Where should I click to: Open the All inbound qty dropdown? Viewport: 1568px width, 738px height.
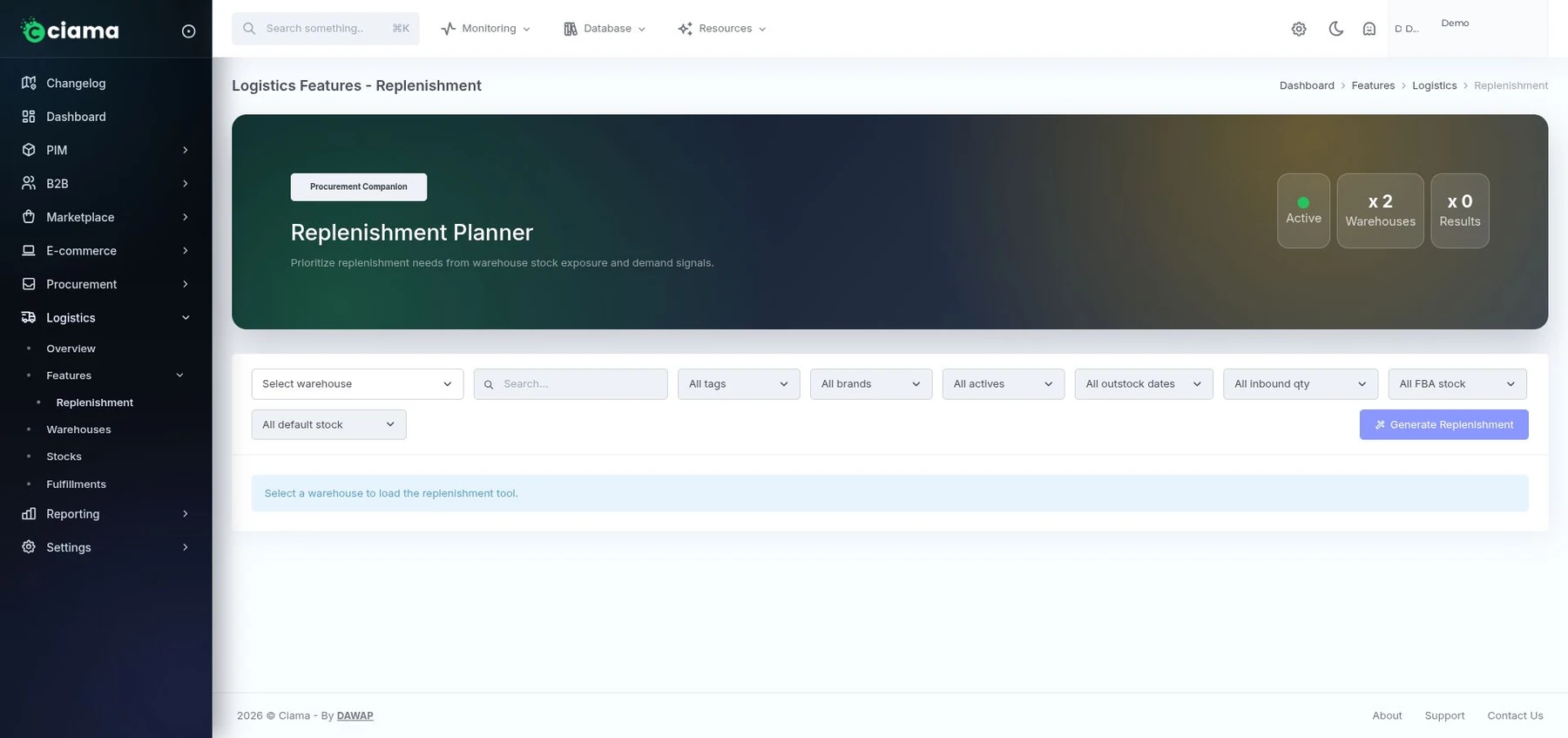click(1301, 384)
